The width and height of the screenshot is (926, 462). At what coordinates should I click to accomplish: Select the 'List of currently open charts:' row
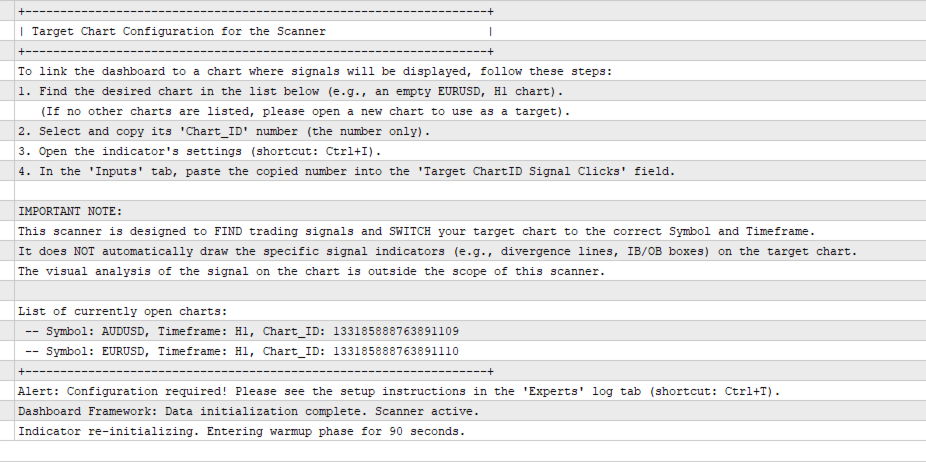click(470, 311)
